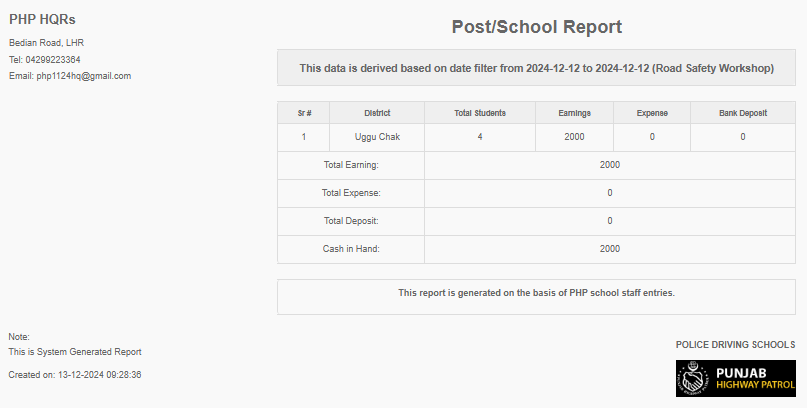Click the date filter information banner
807x408 pixels.
(x=537, y=69)
